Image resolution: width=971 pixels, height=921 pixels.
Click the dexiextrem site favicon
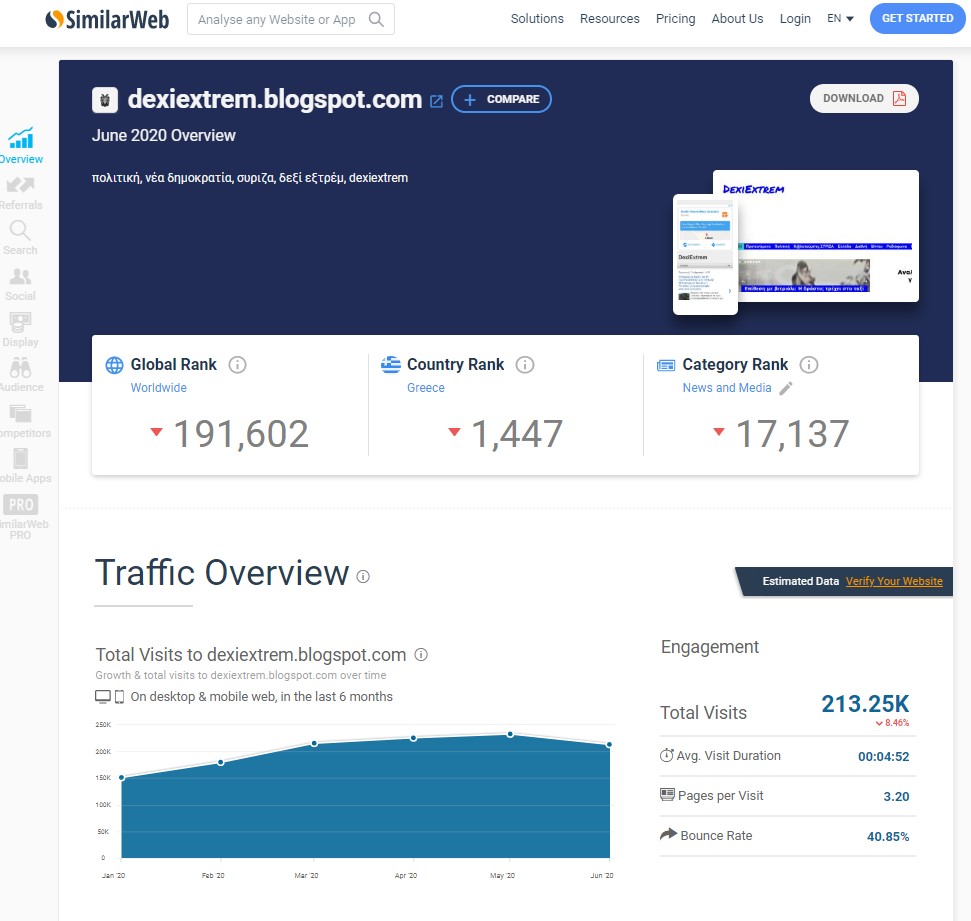point(105,100)
